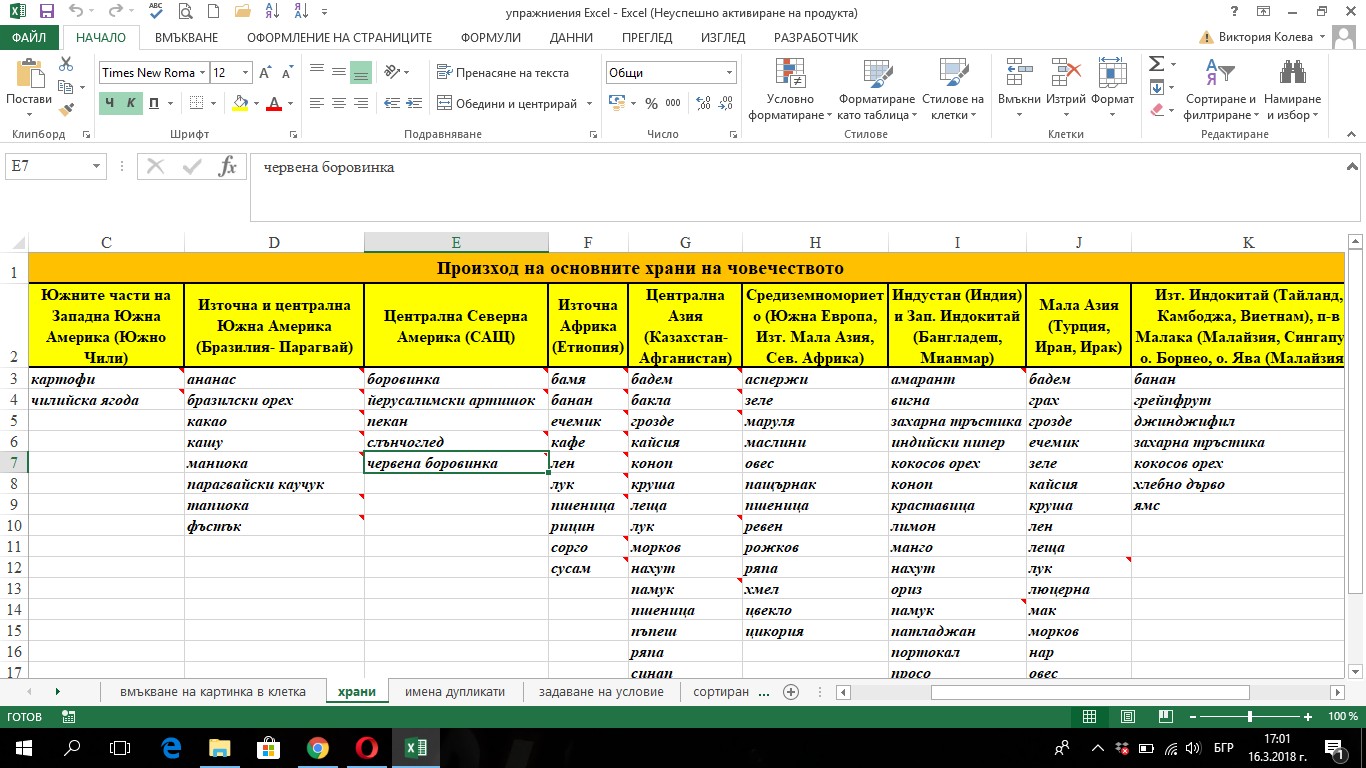Screen dimensions: 1366x768
Task: Apply percent style to cell
Action: pyautogui.click(x=652, y=103)
